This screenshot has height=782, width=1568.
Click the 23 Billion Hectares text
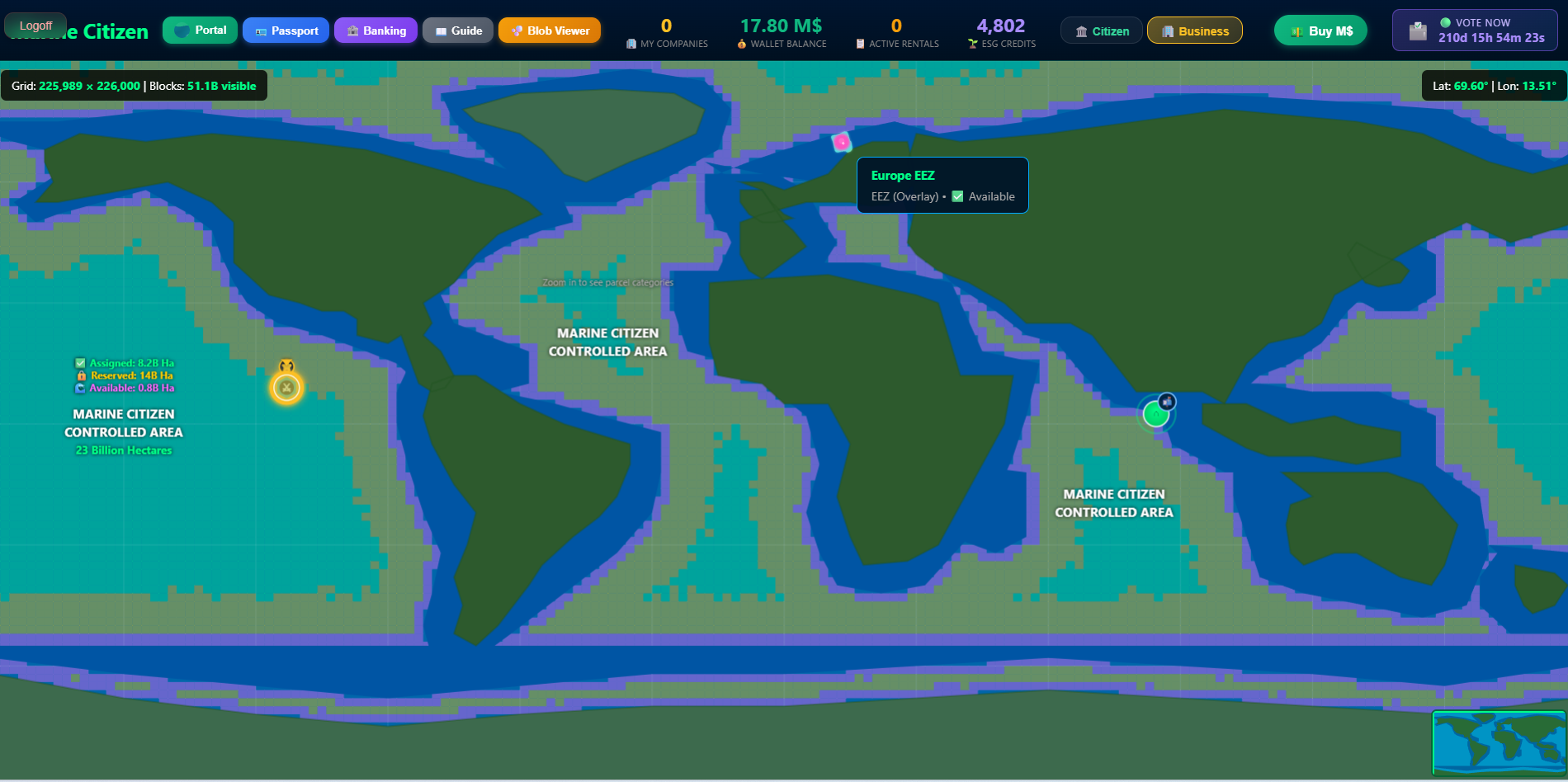[124, 450]
